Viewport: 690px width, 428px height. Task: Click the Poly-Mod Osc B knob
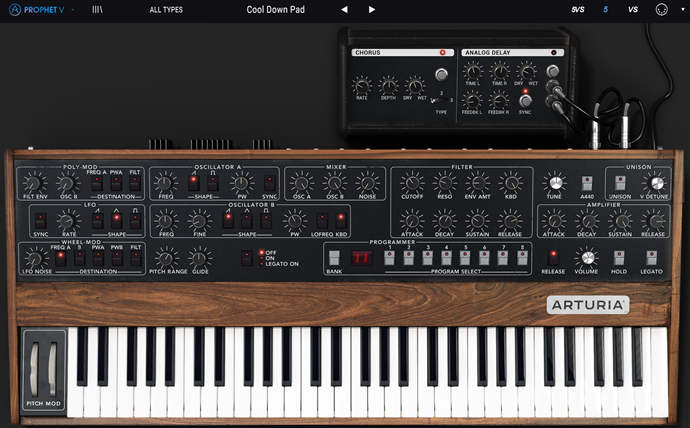(67, 183)
